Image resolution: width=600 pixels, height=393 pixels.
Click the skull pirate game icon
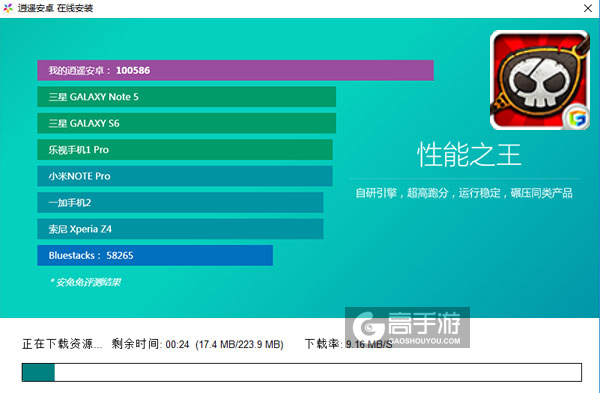pos(540,80)
